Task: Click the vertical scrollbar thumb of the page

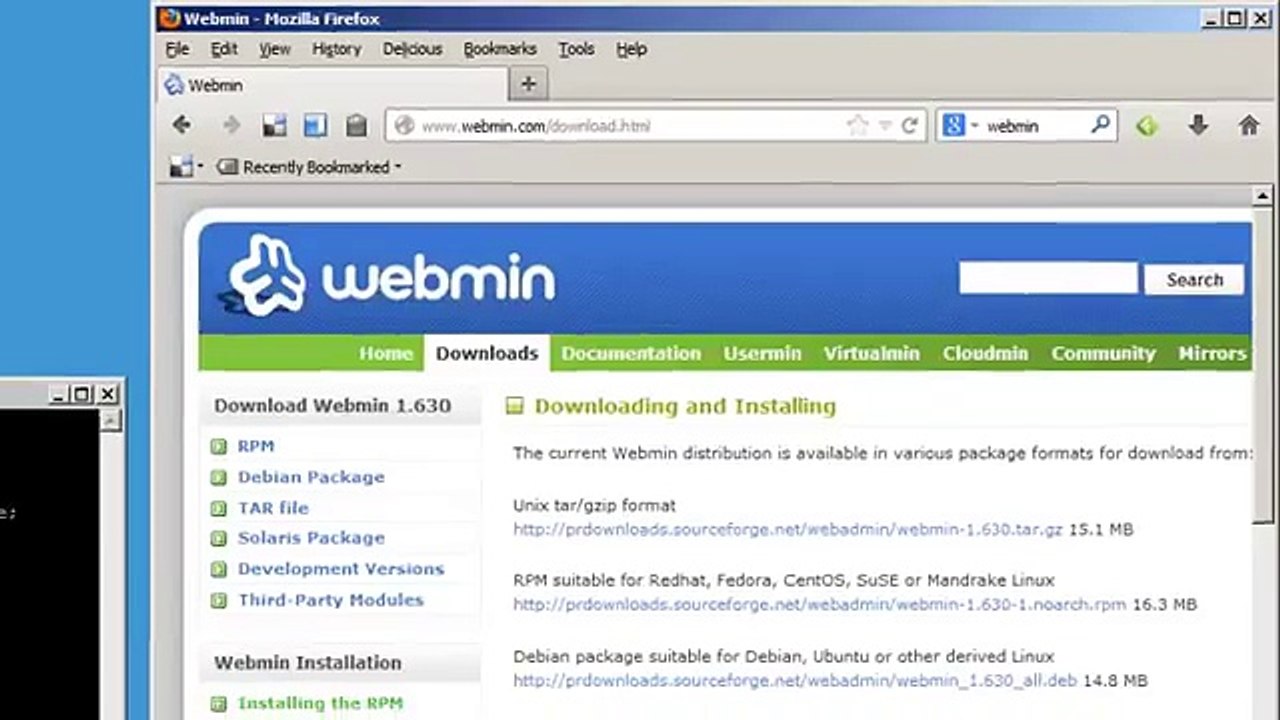Action: click(1263, 366)
